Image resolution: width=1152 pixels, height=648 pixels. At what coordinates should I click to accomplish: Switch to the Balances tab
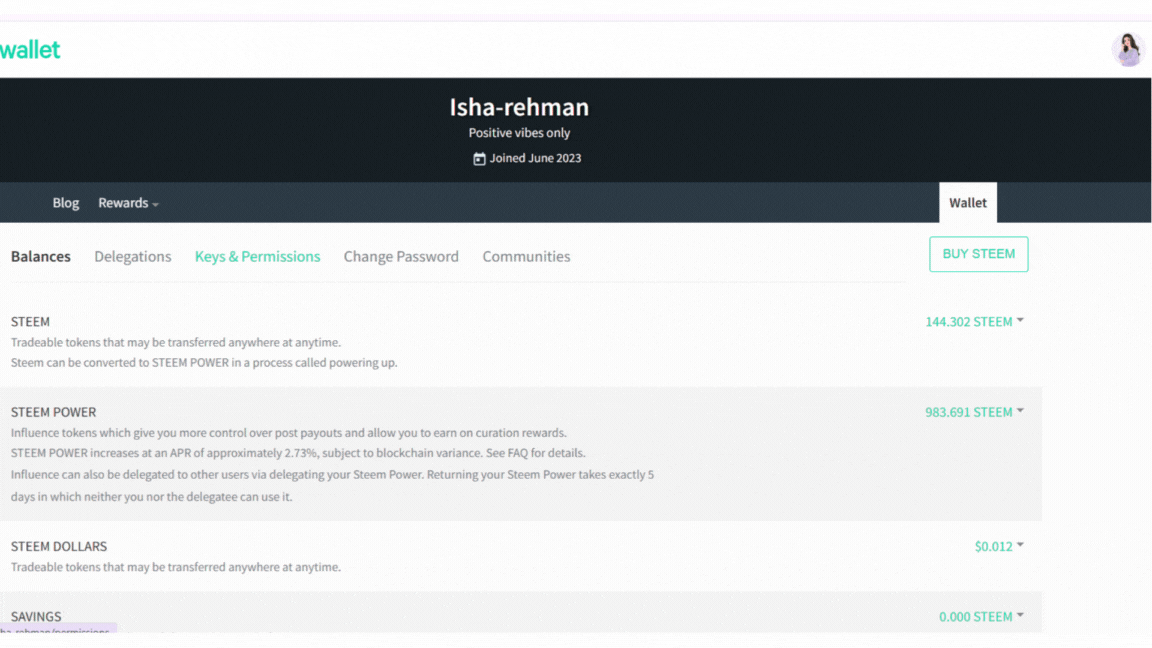click(40, 256)
